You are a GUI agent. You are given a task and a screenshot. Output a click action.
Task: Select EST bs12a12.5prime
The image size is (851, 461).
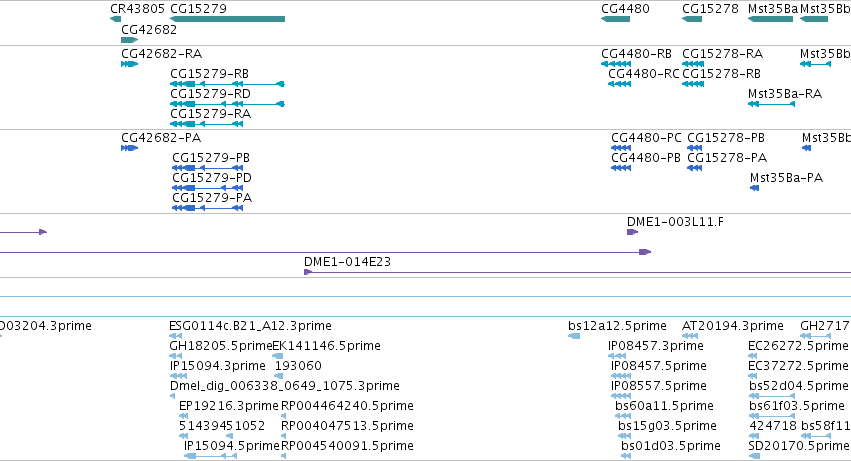point(618,326)
